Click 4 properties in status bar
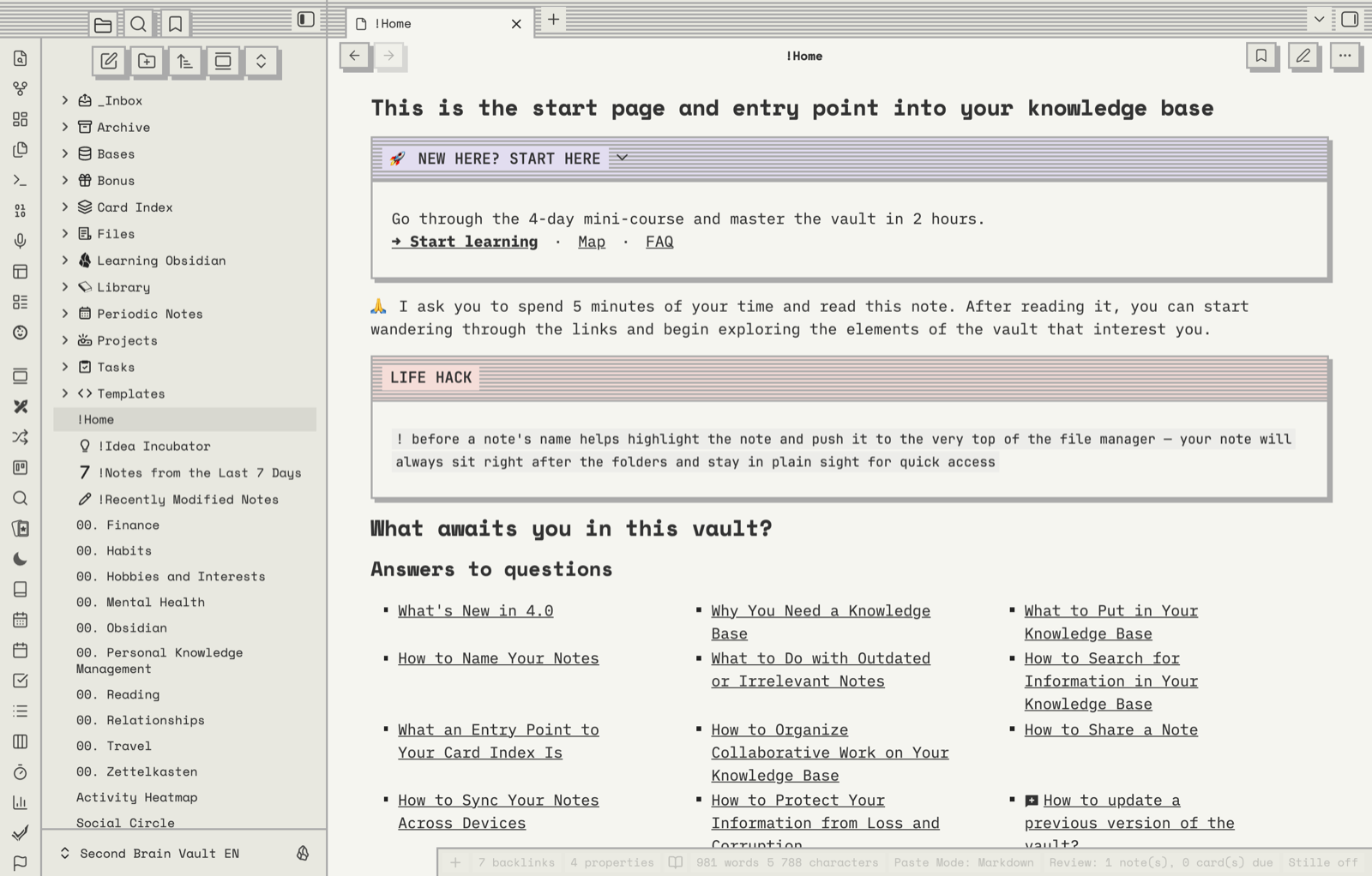The image size is (1372, 876). pos(612,862)
